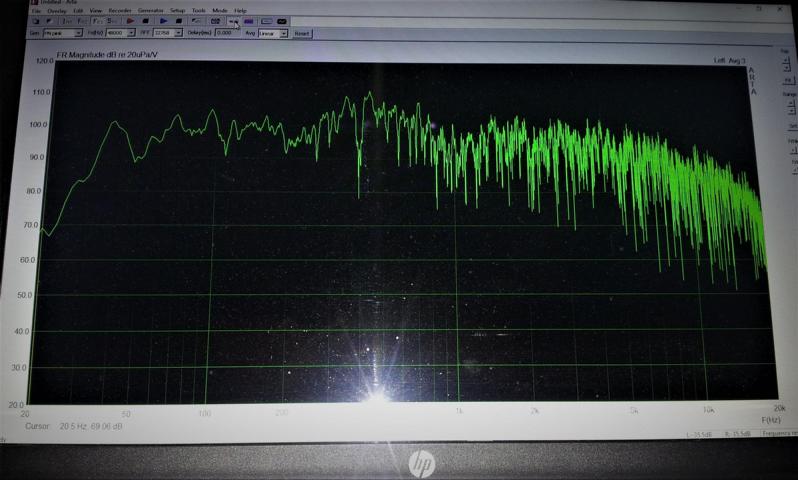This screenshot has width=798, height=480.
Task: Click the New file toolbar icon
Action: 36,21
